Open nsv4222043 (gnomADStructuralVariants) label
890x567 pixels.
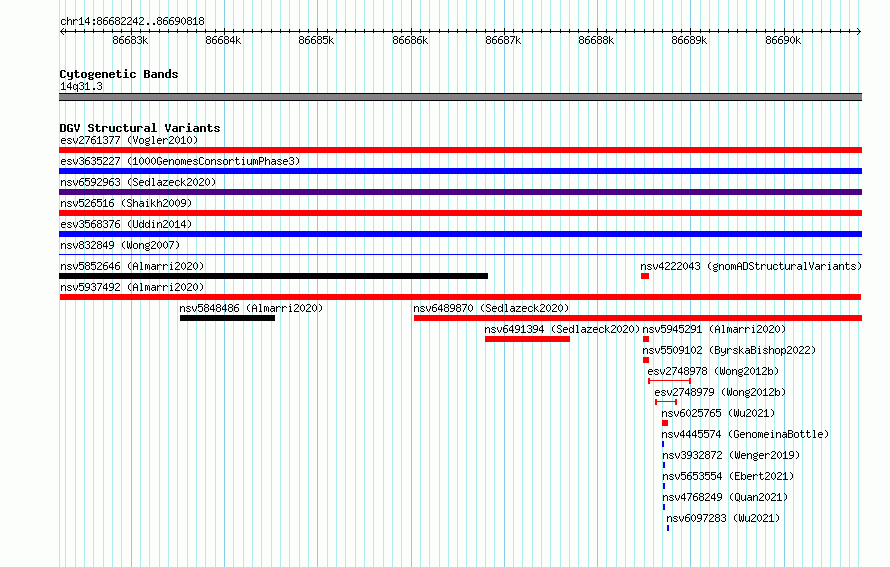coord(751,266)
